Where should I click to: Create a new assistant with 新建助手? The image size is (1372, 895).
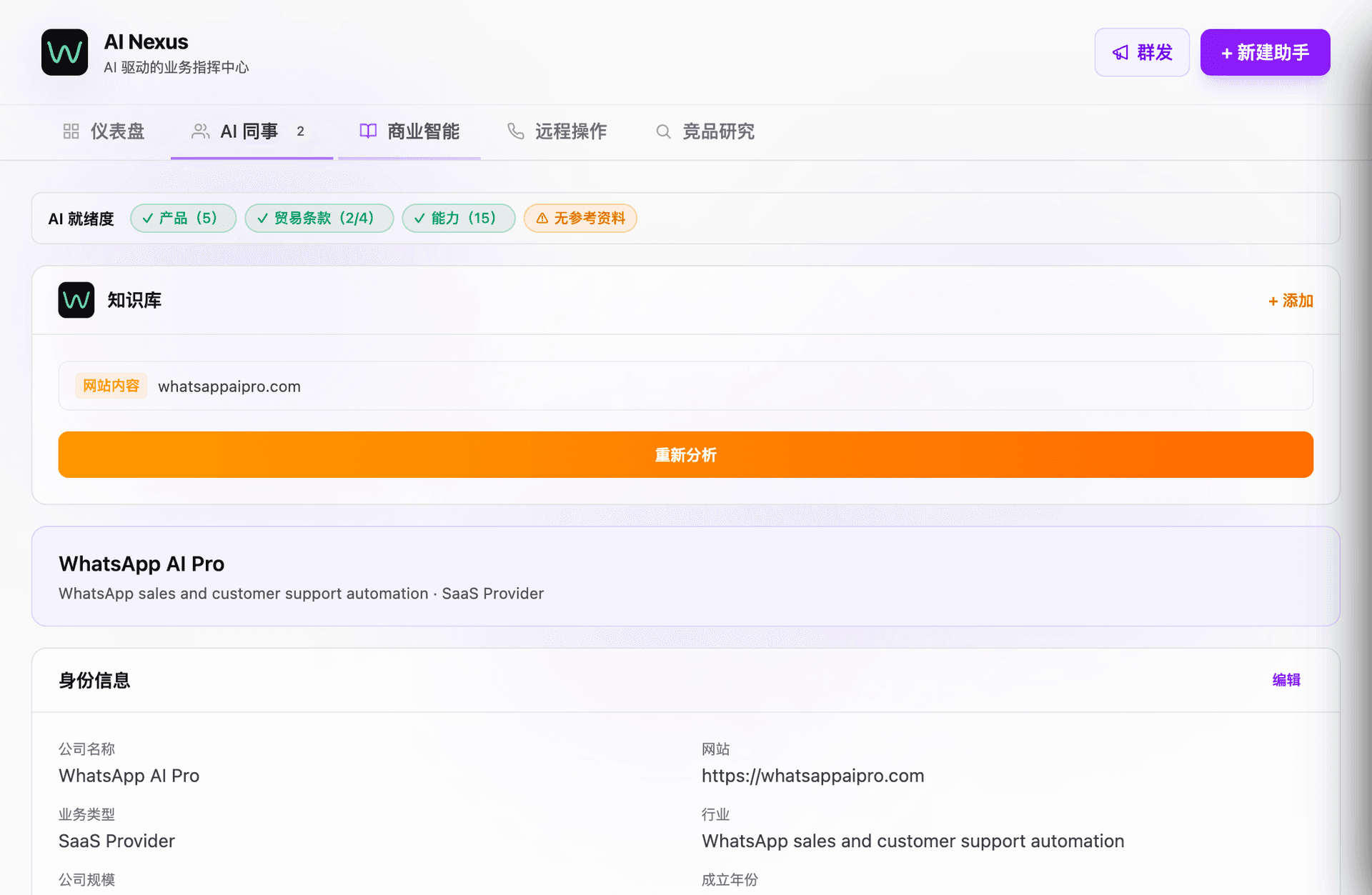click(x=1265, y=52)
